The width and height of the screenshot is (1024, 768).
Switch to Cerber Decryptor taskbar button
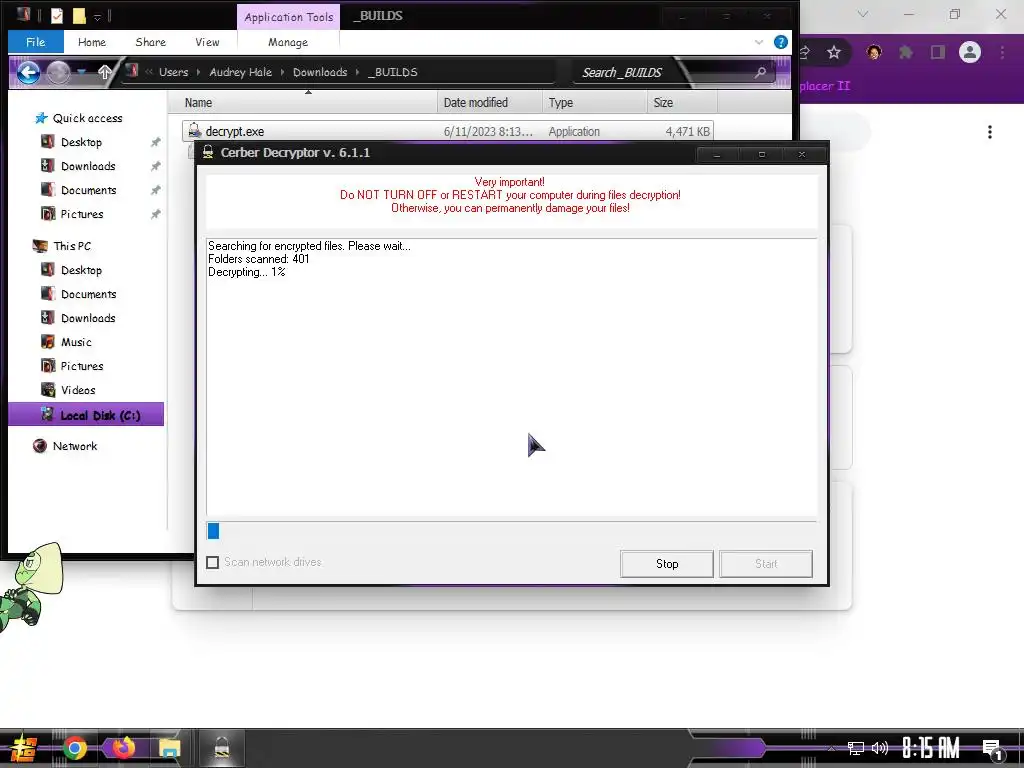pos(221,748)
